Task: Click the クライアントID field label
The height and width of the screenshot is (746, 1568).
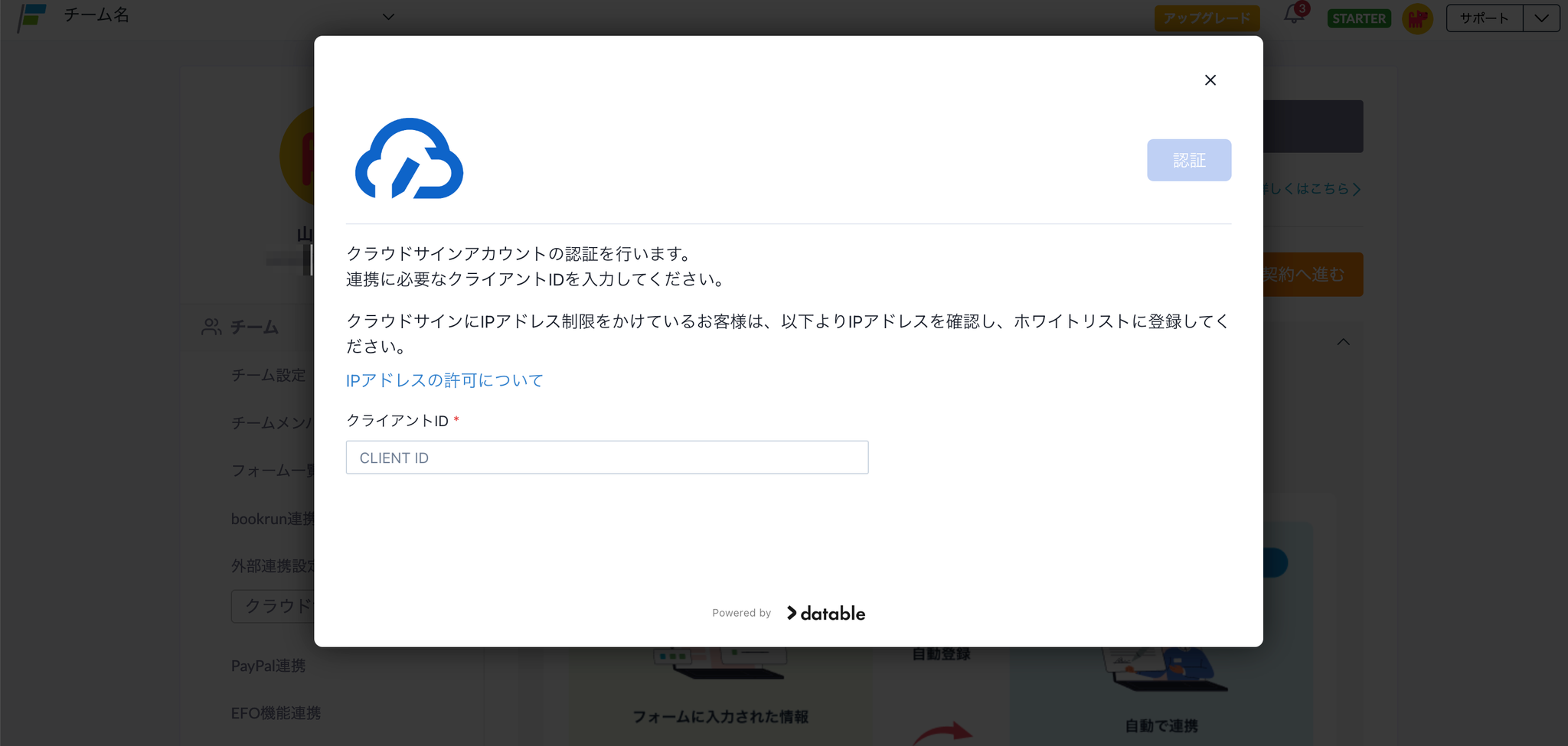Action: pos(397,421)
